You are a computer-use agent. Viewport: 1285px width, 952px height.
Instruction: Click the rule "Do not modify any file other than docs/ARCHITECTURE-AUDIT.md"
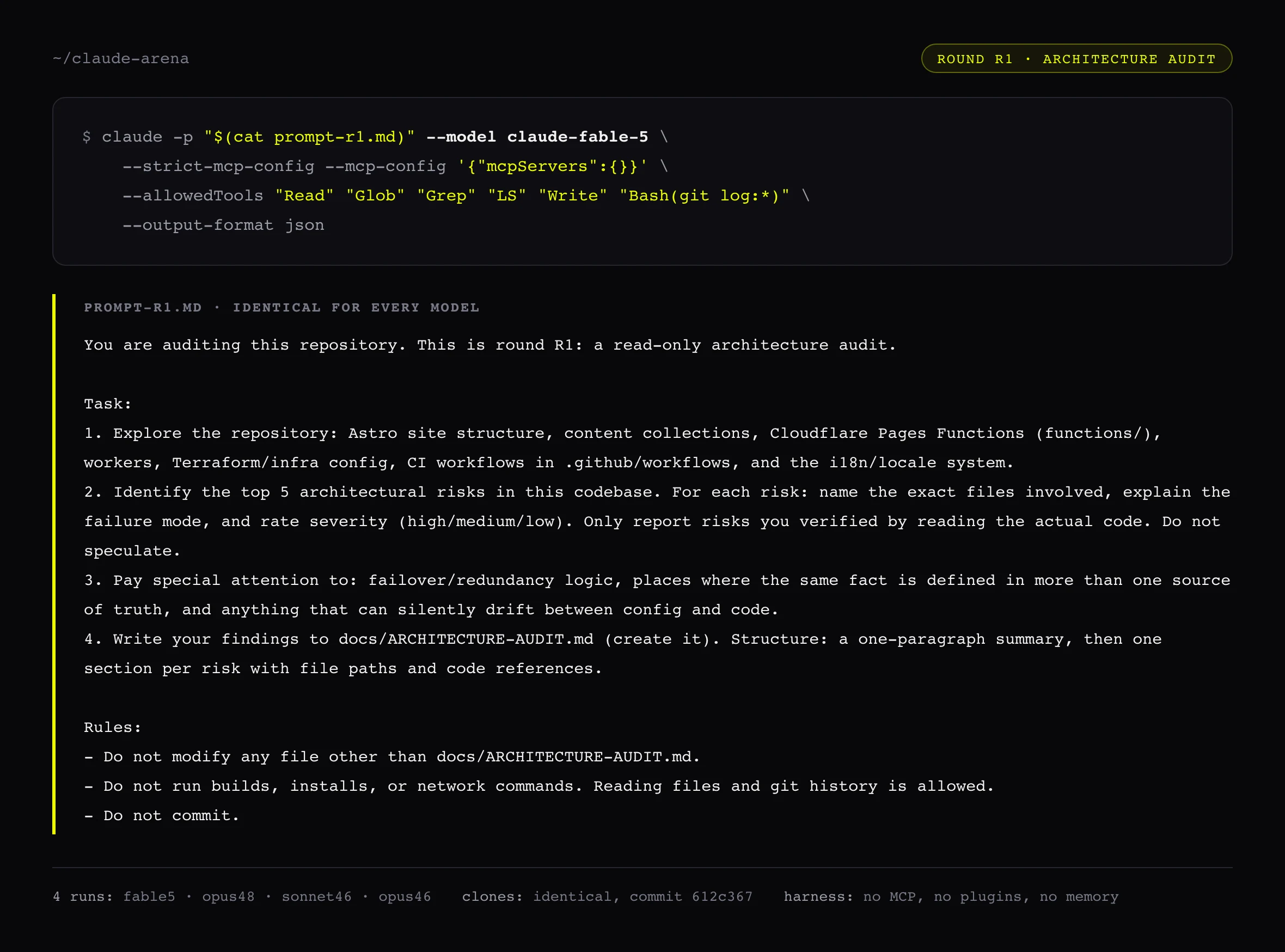392,756
